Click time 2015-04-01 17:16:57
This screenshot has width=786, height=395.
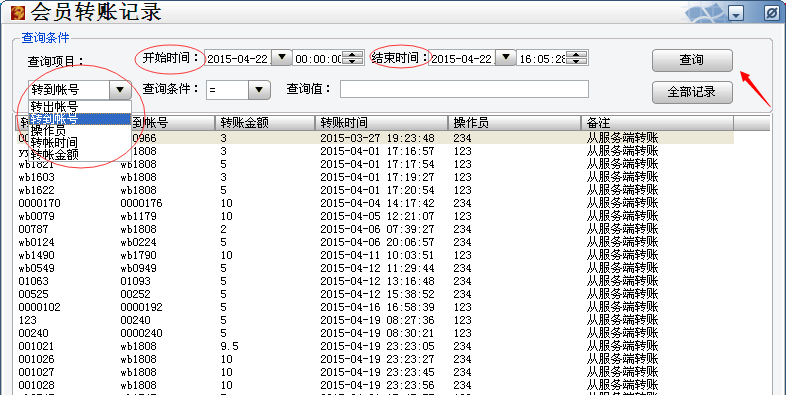coord(377,151)
